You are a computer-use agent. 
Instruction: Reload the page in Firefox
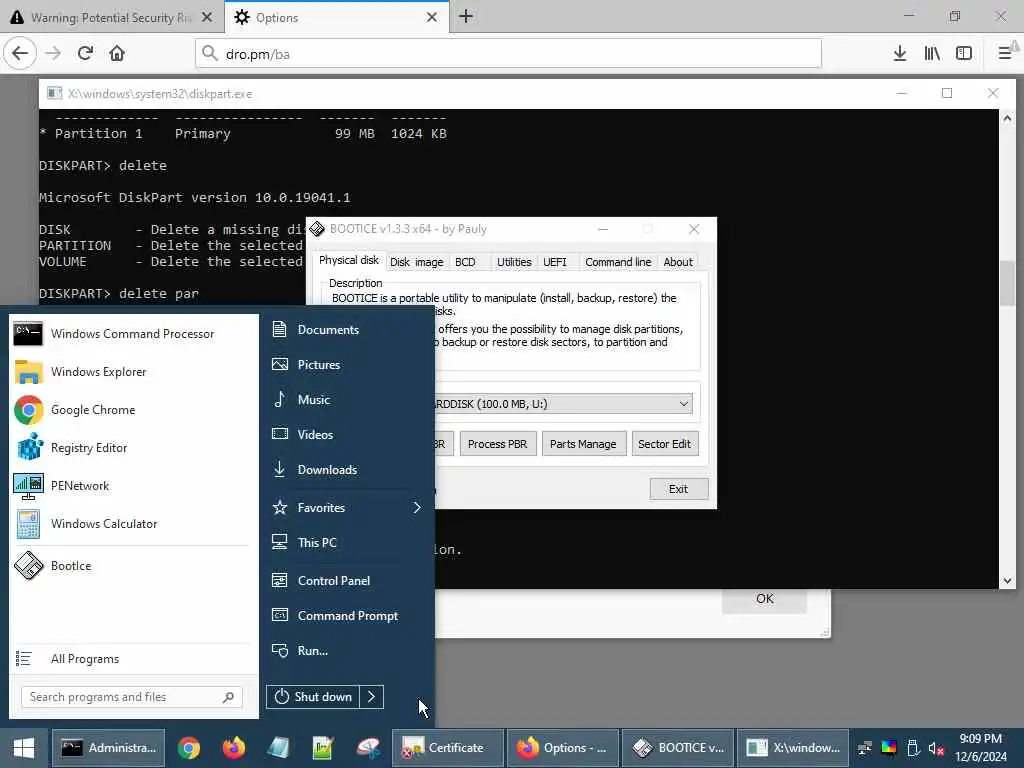(85, 54)
